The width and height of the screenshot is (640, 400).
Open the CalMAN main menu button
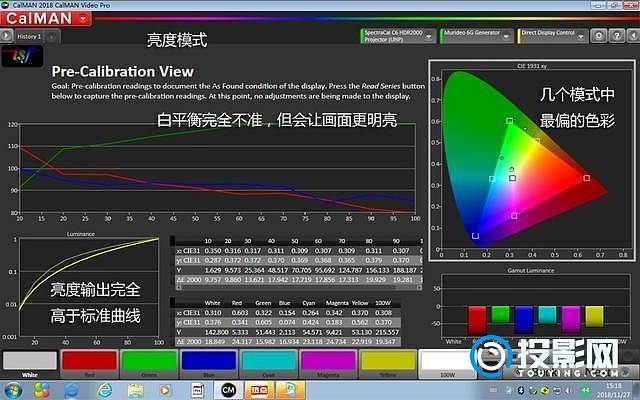[46, 18]
